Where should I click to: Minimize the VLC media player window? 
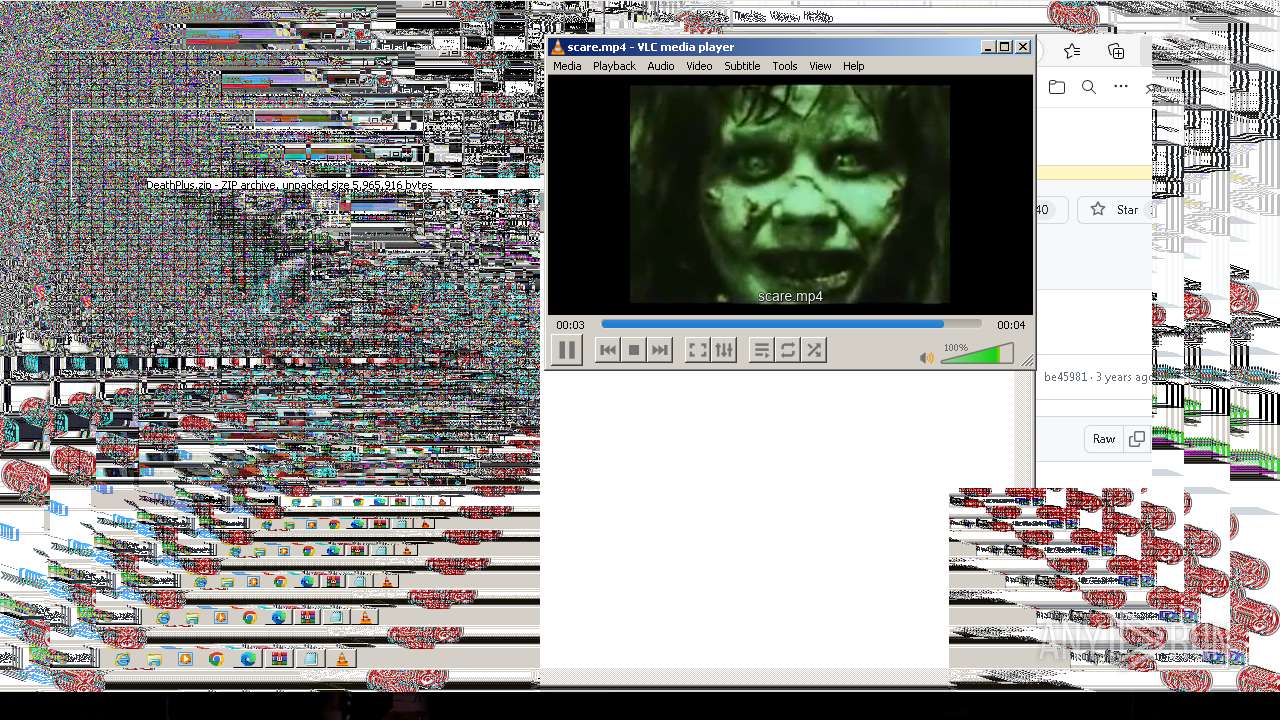988,47
